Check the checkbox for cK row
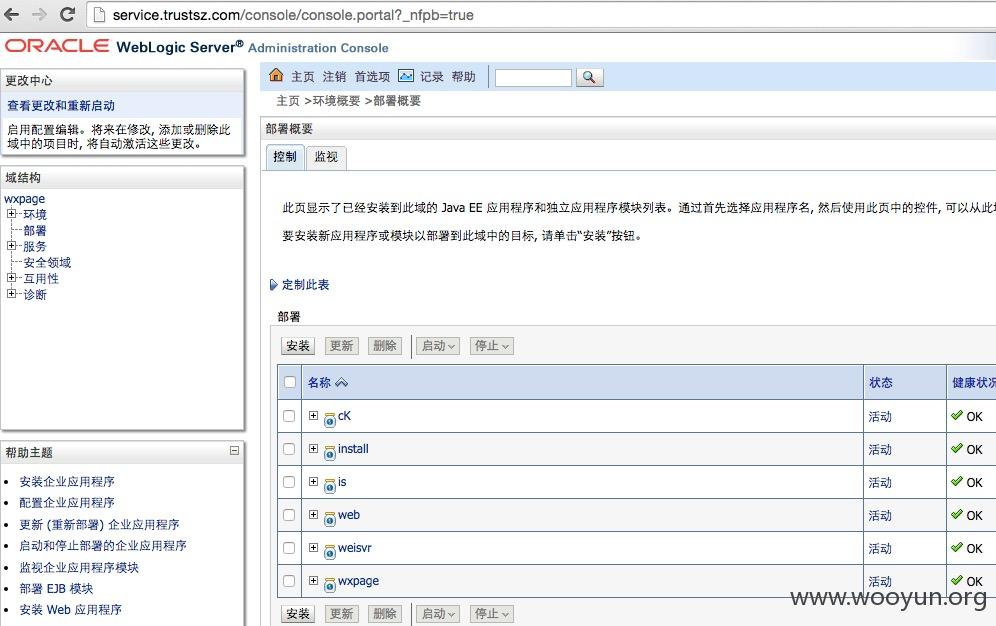This screenshot has width=996, height=626. click(x=289, y=416)
